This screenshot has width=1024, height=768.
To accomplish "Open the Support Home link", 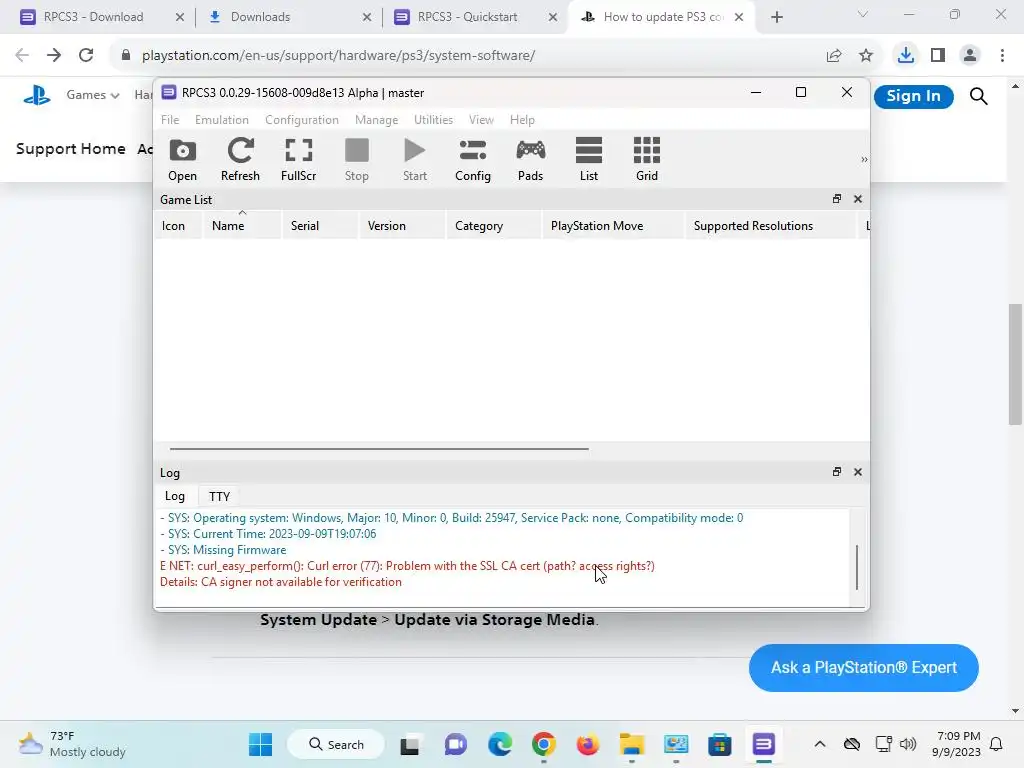I will (71, 149).
